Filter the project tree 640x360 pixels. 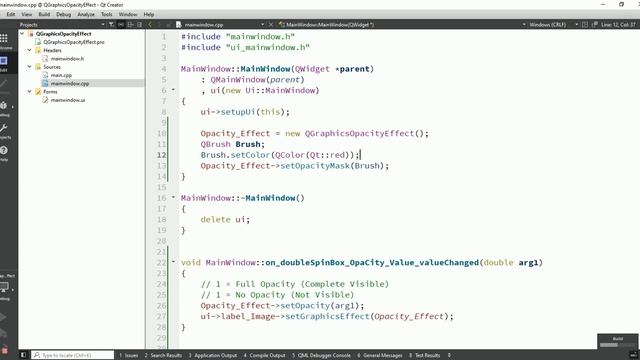(x=111, y=24)
